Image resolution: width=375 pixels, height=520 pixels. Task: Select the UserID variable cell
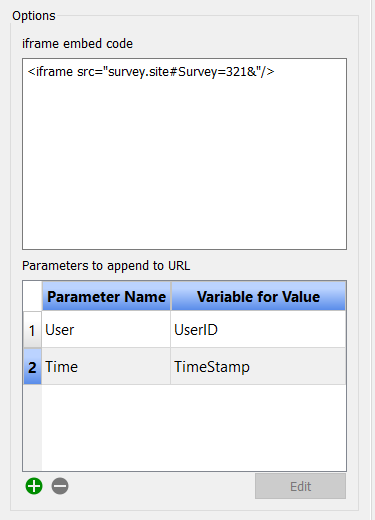(x=258, y=330)
